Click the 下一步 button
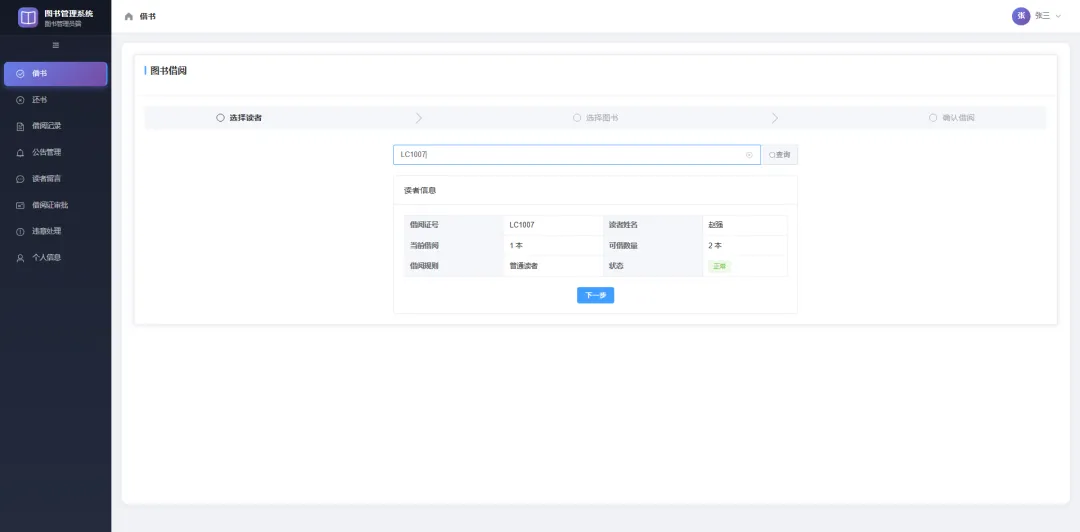The height and width of the screenshot is (532, 1080). (x=595, y=295)
